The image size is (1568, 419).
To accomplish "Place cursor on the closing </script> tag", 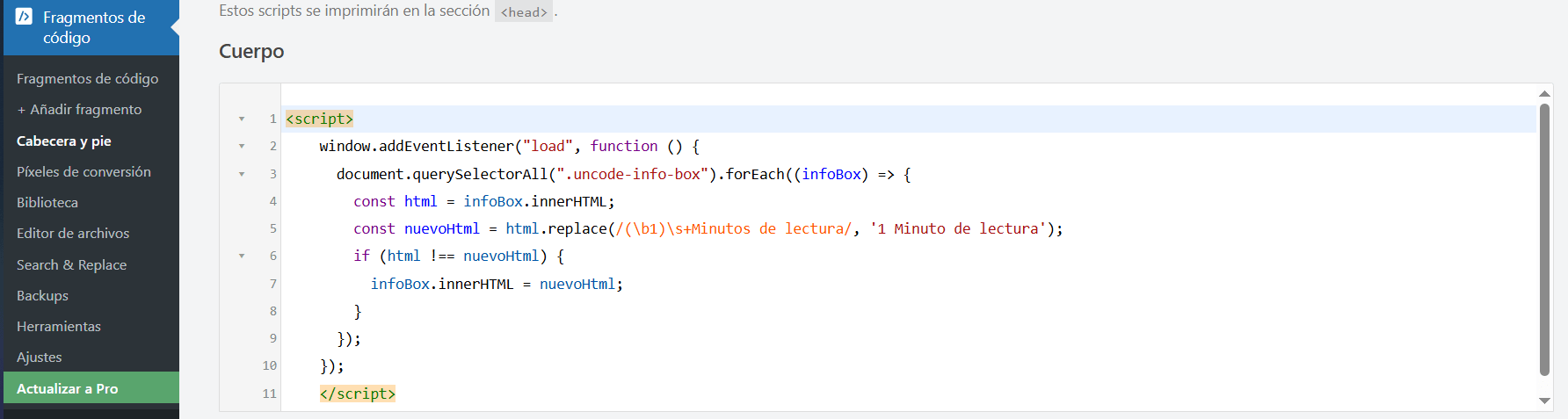I will point(358,394).
